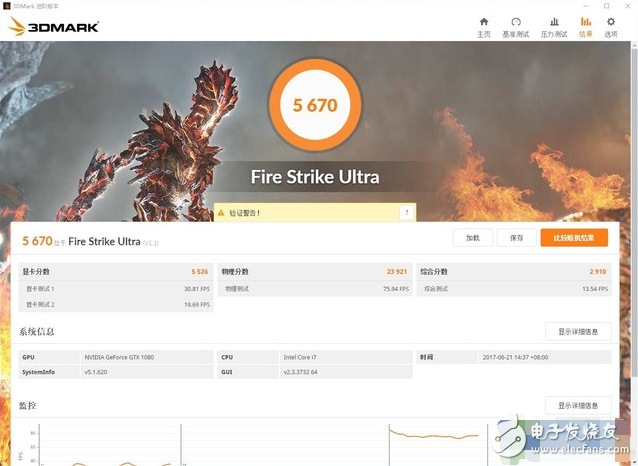The image size is (638, 466).
Task: Select the graphics score (显卡分数) 5 526 row
Action: [x=115, y=271]
